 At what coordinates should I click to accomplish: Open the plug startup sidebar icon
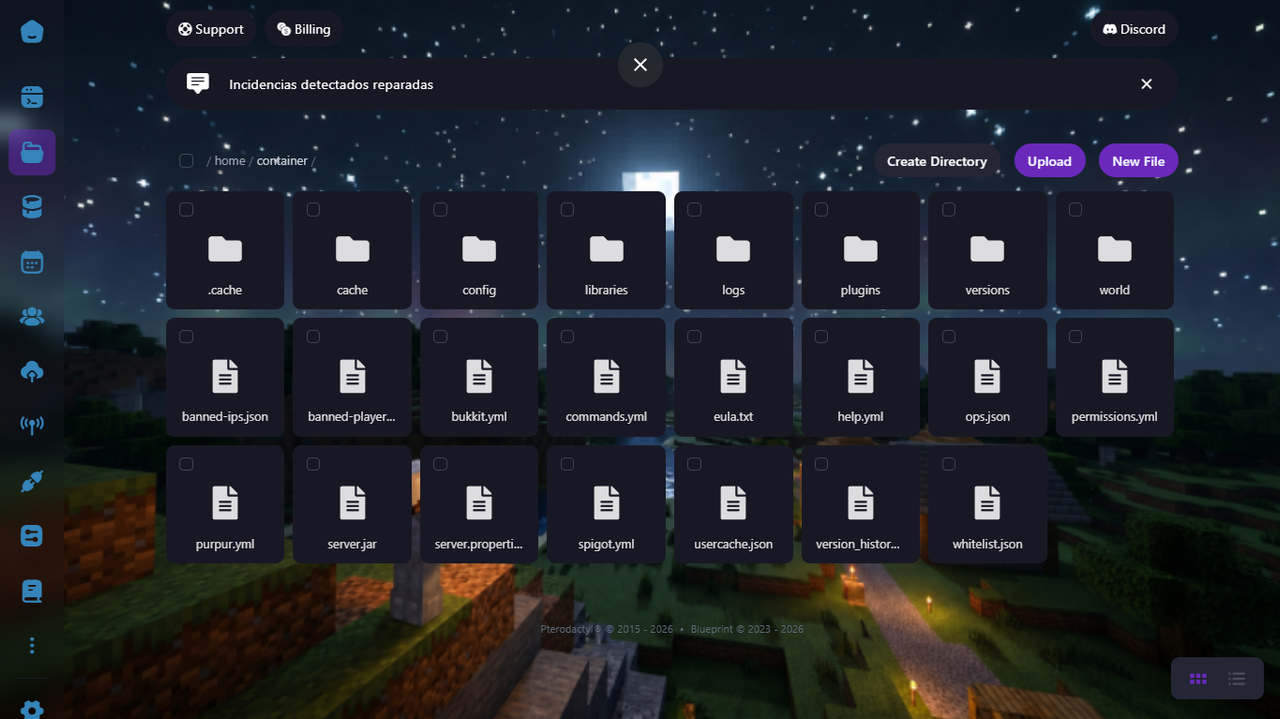pyautogui.click(x=32, y=482)
